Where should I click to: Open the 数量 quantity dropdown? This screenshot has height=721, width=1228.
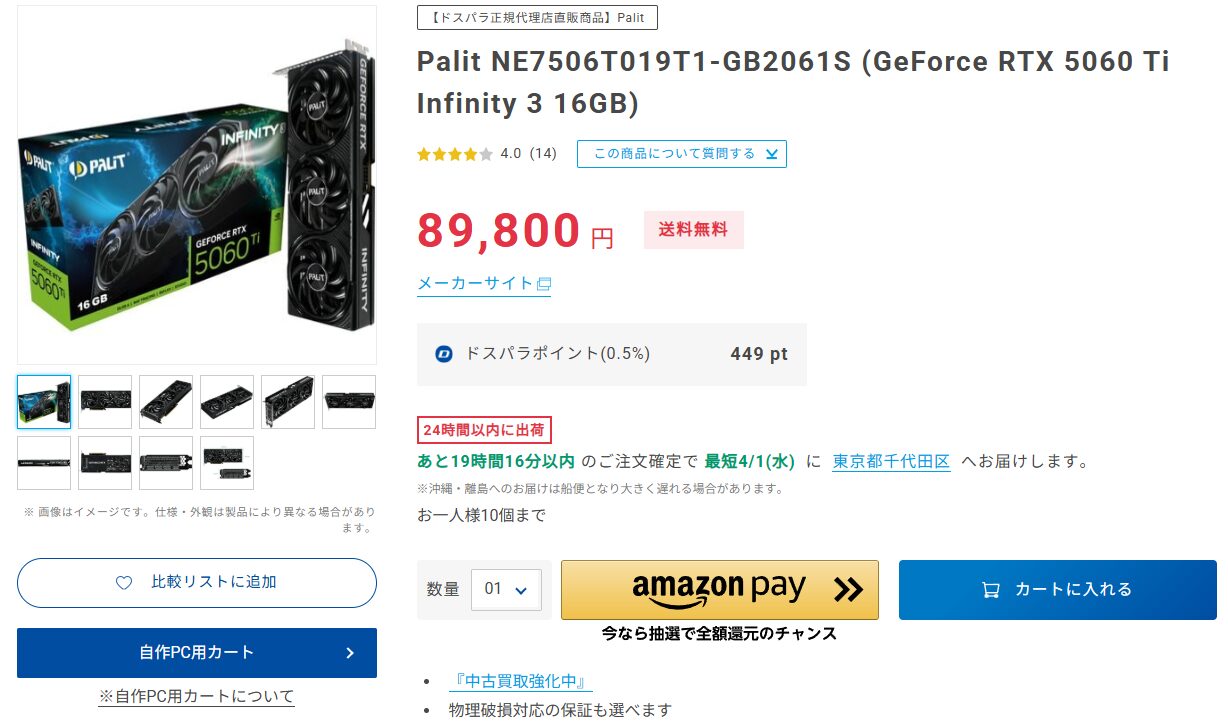(506, 590)
